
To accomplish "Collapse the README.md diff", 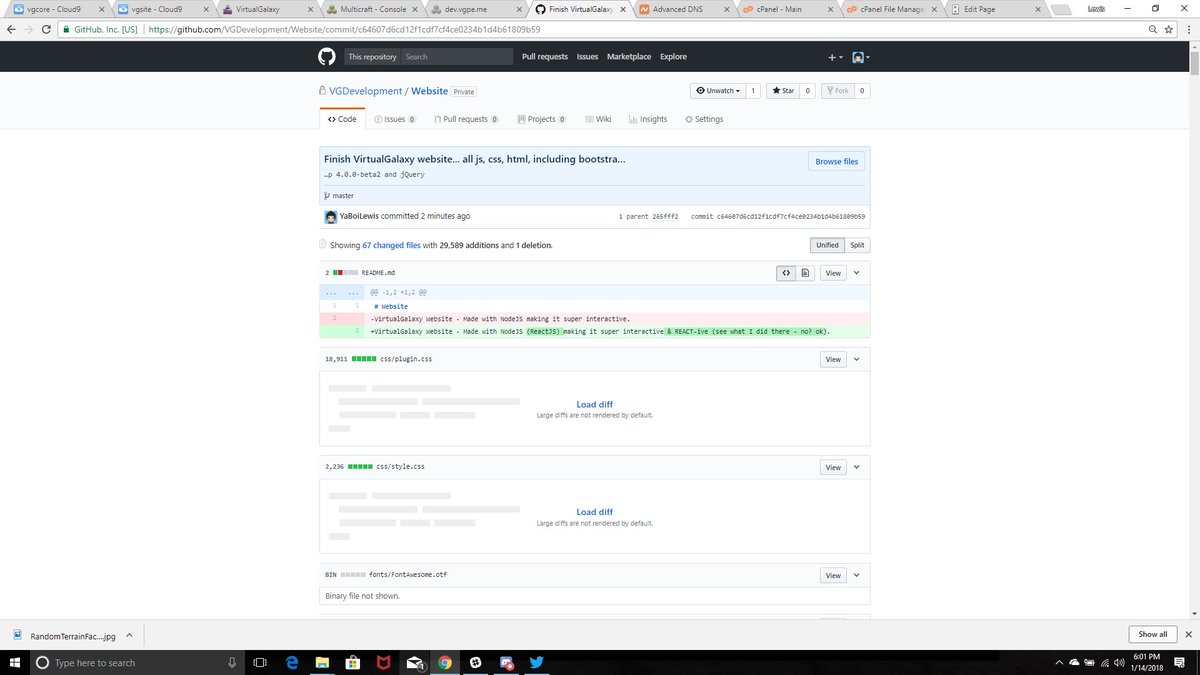I will pyautogui.click(x=857, y=273).
